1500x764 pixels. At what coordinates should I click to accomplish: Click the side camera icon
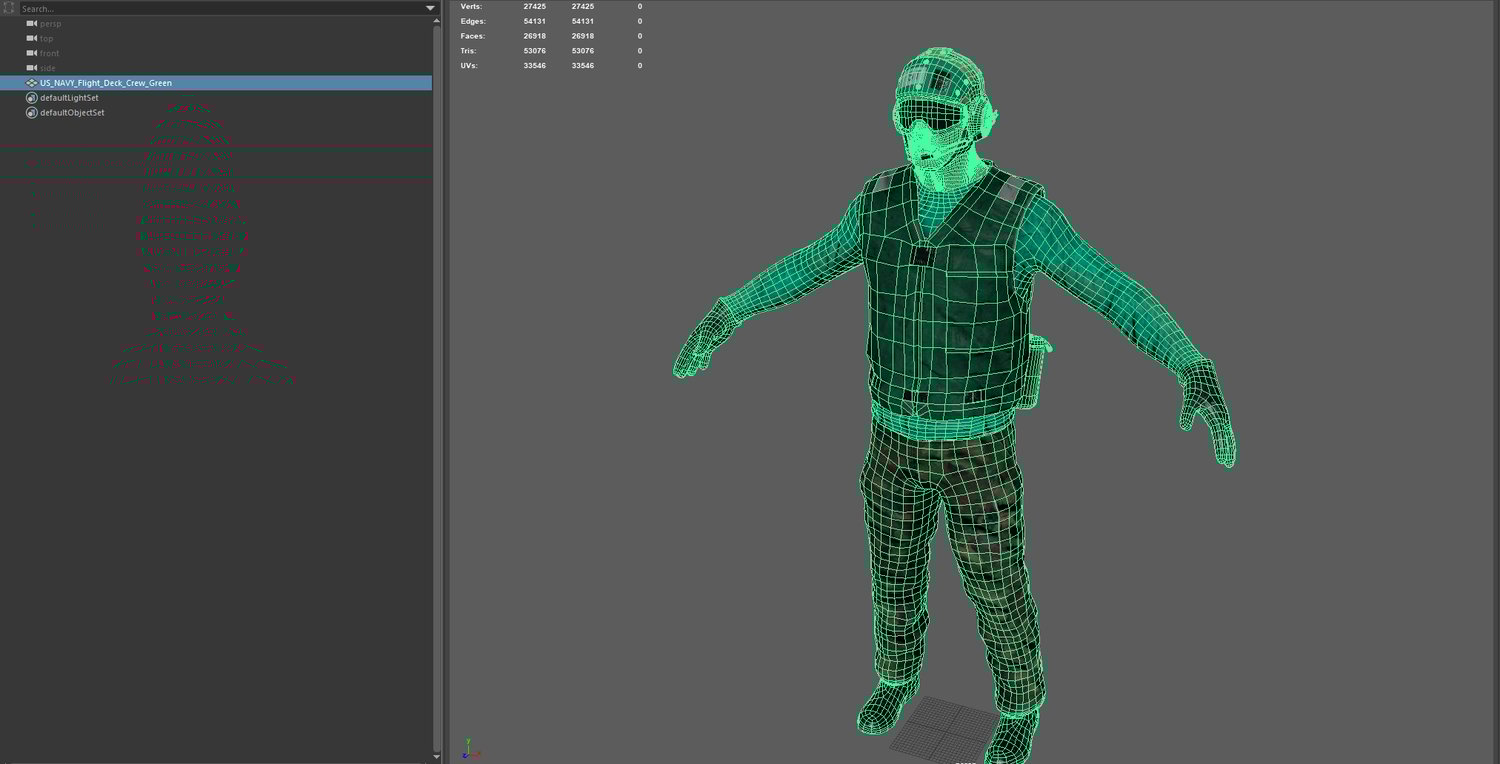(32, 68)
